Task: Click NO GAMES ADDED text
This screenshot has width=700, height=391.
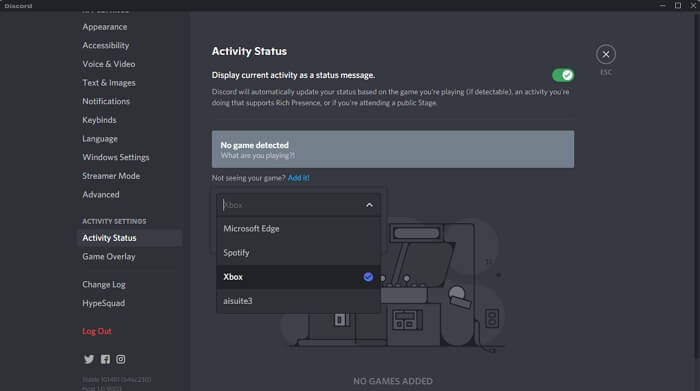Action: (x=393, y=381)
